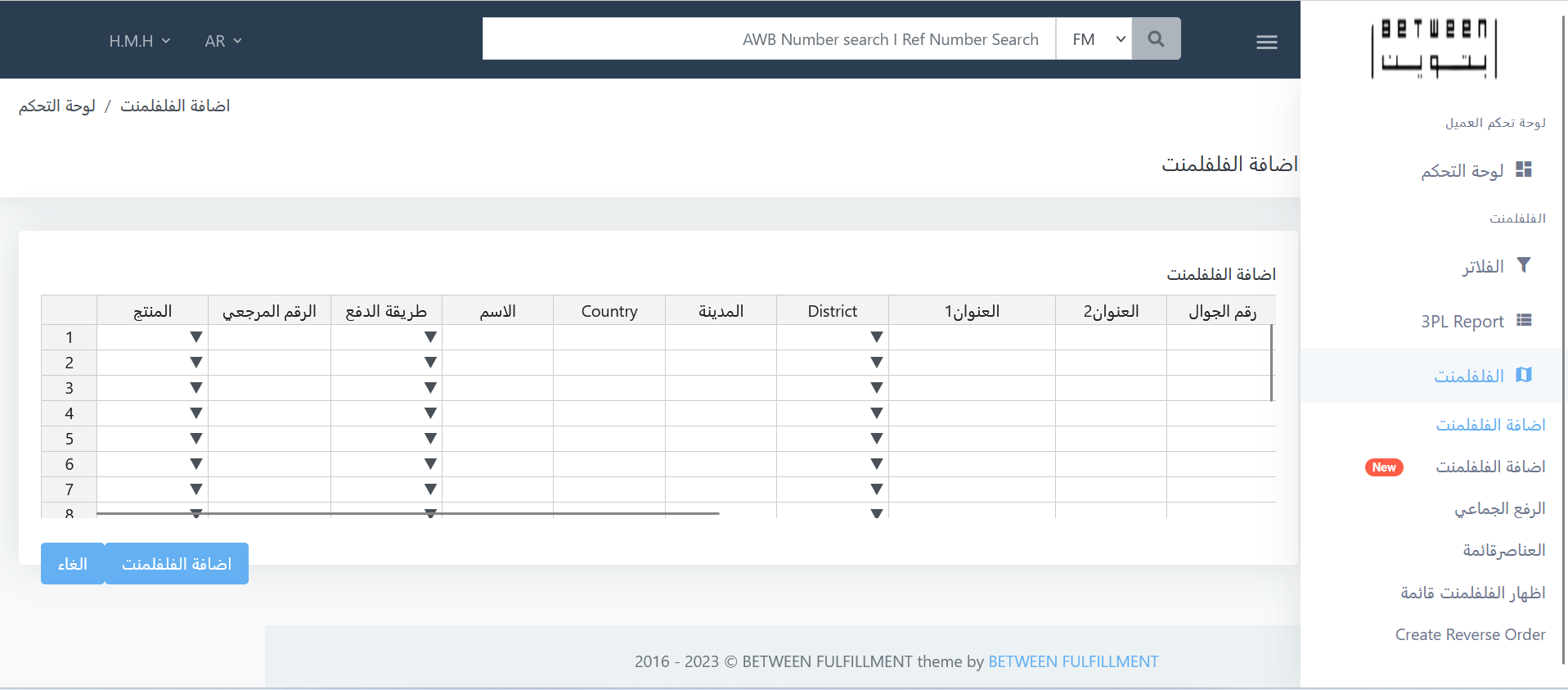Expand the H.M.H user menu

click(139, 41)
